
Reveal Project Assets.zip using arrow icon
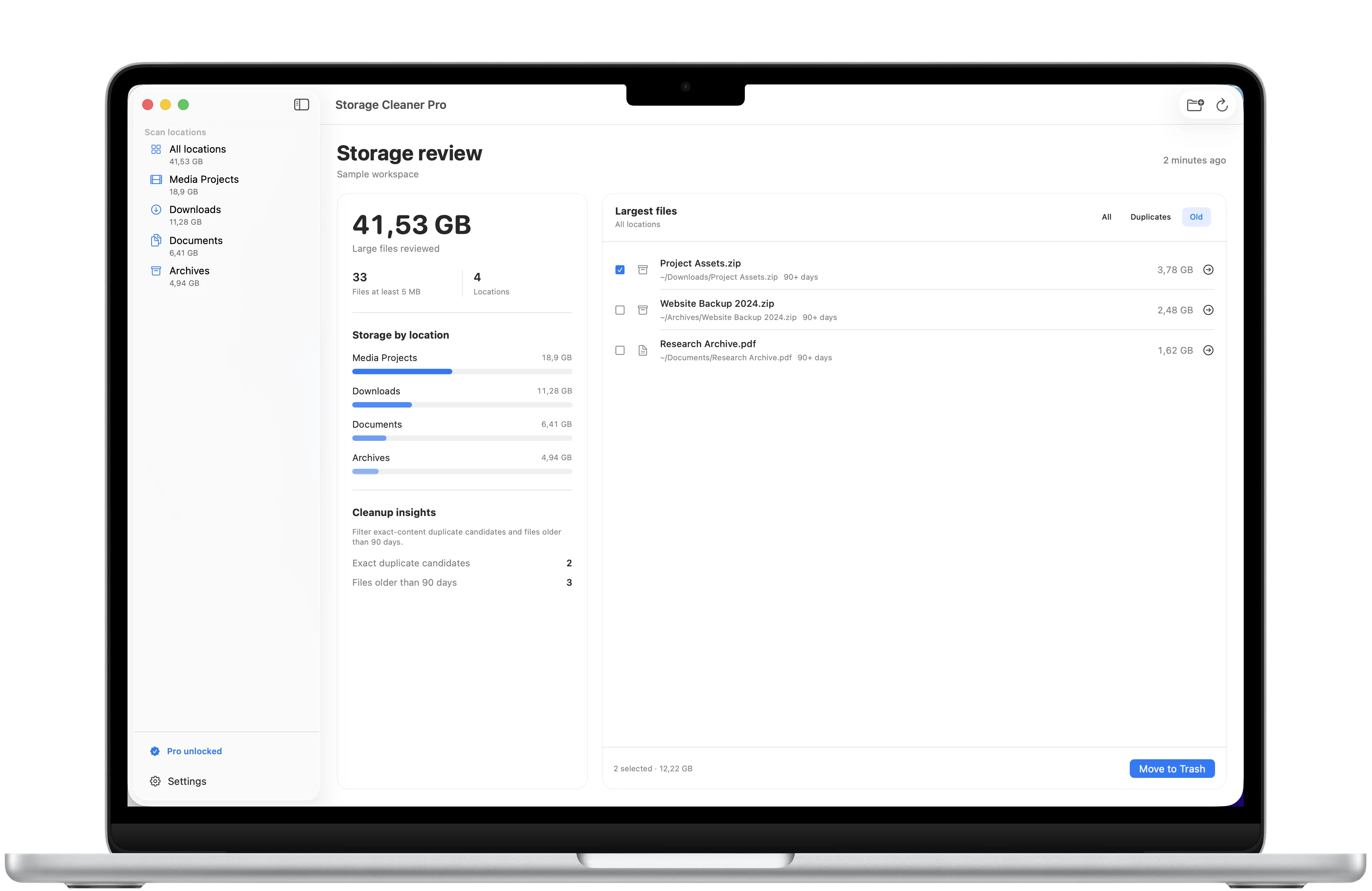[1208, 270]
